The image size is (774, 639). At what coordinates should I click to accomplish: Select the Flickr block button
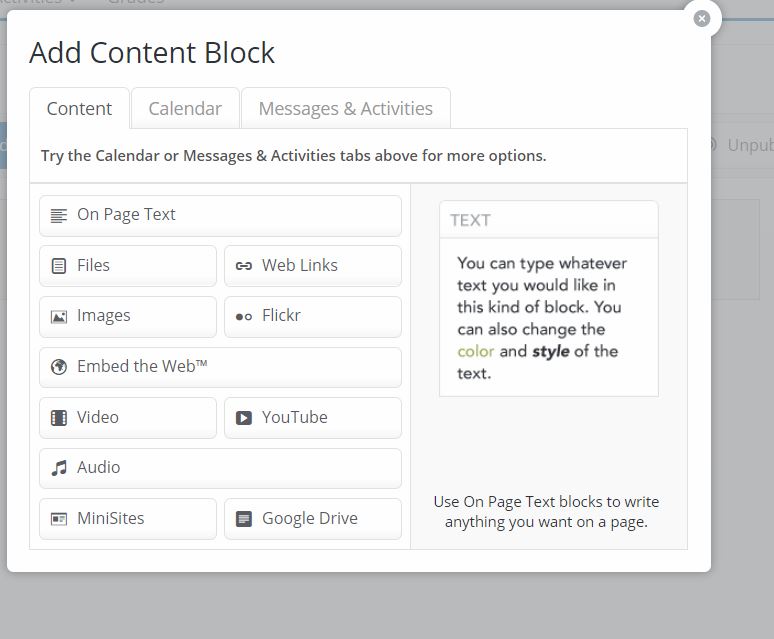[312, 316]
